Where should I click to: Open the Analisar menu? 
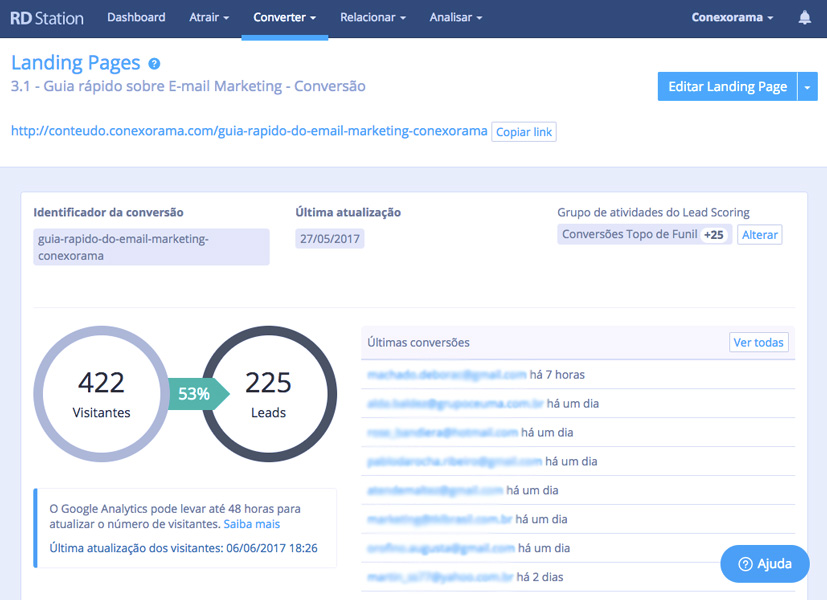coord(455,18)
